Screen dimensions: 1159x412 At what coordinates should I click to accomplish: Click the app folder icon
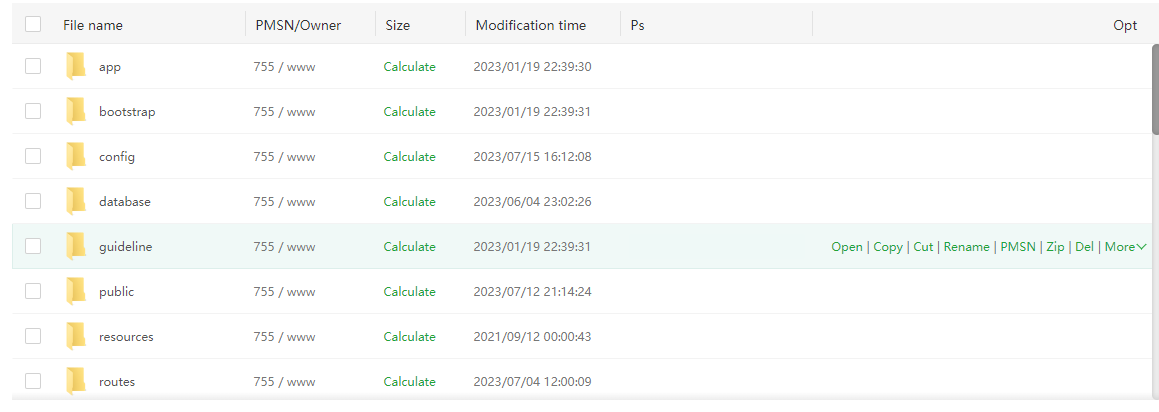click(x=76, y=67)
